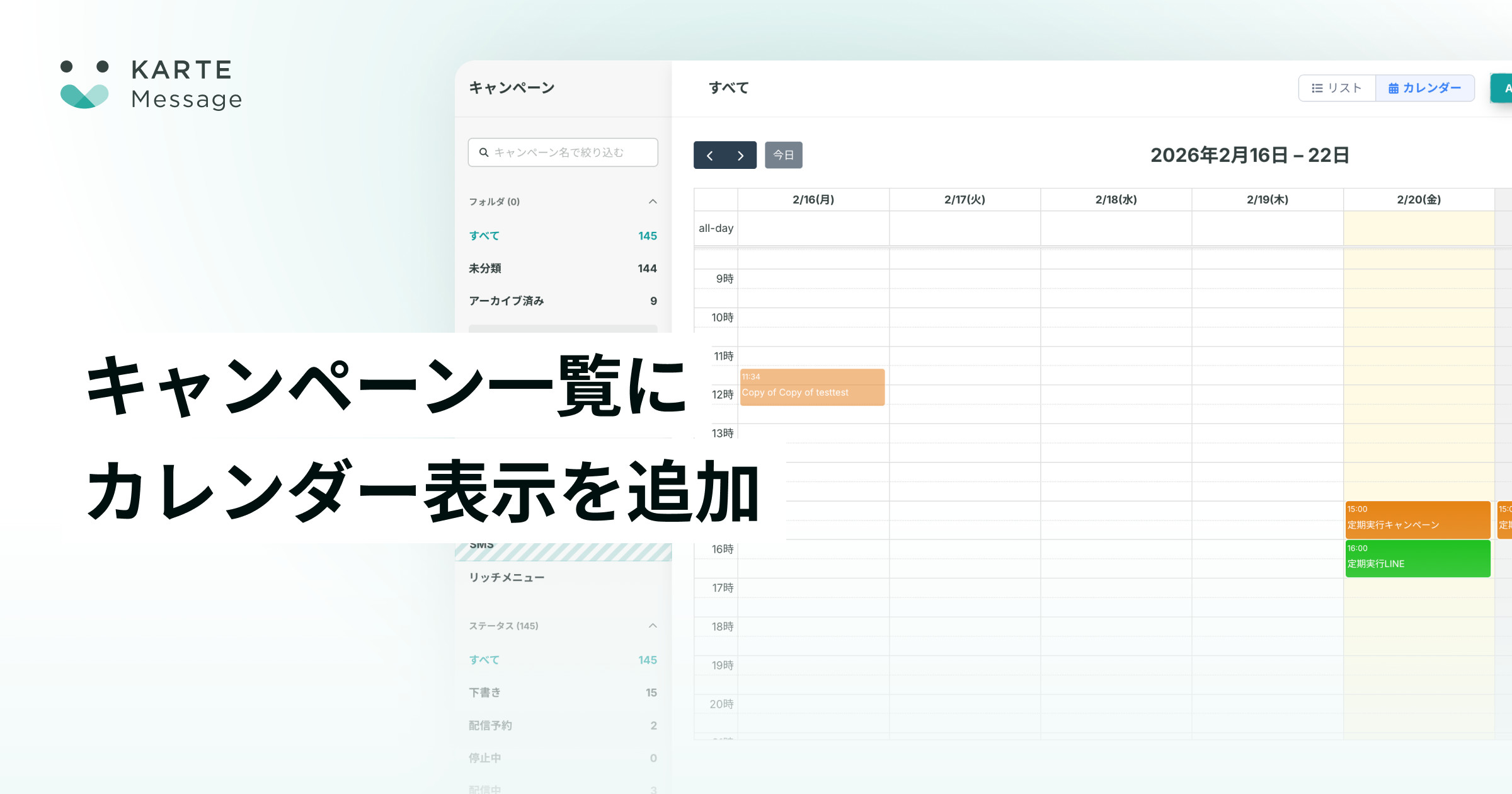Open Copy of Copy of testtest event
The image size is (1512, 794).
[812, 387]
